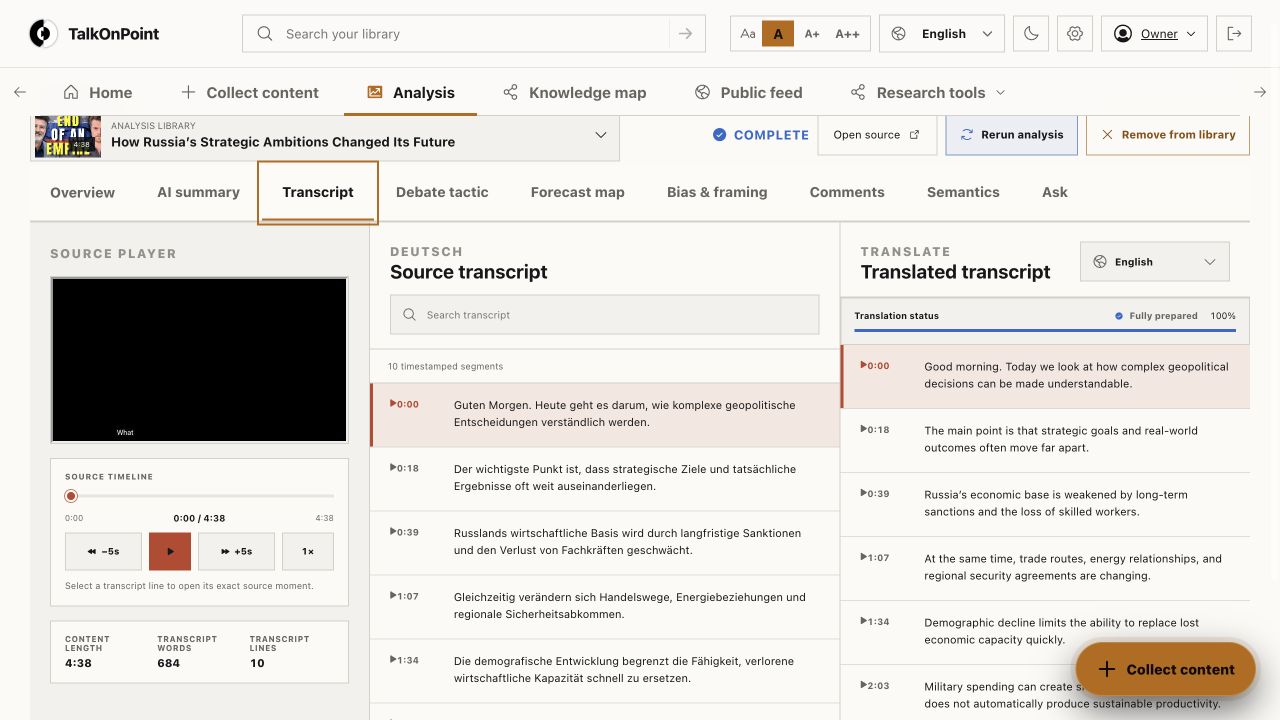Play translated segment at 0:39 flag icon

[x=865, y=493]
